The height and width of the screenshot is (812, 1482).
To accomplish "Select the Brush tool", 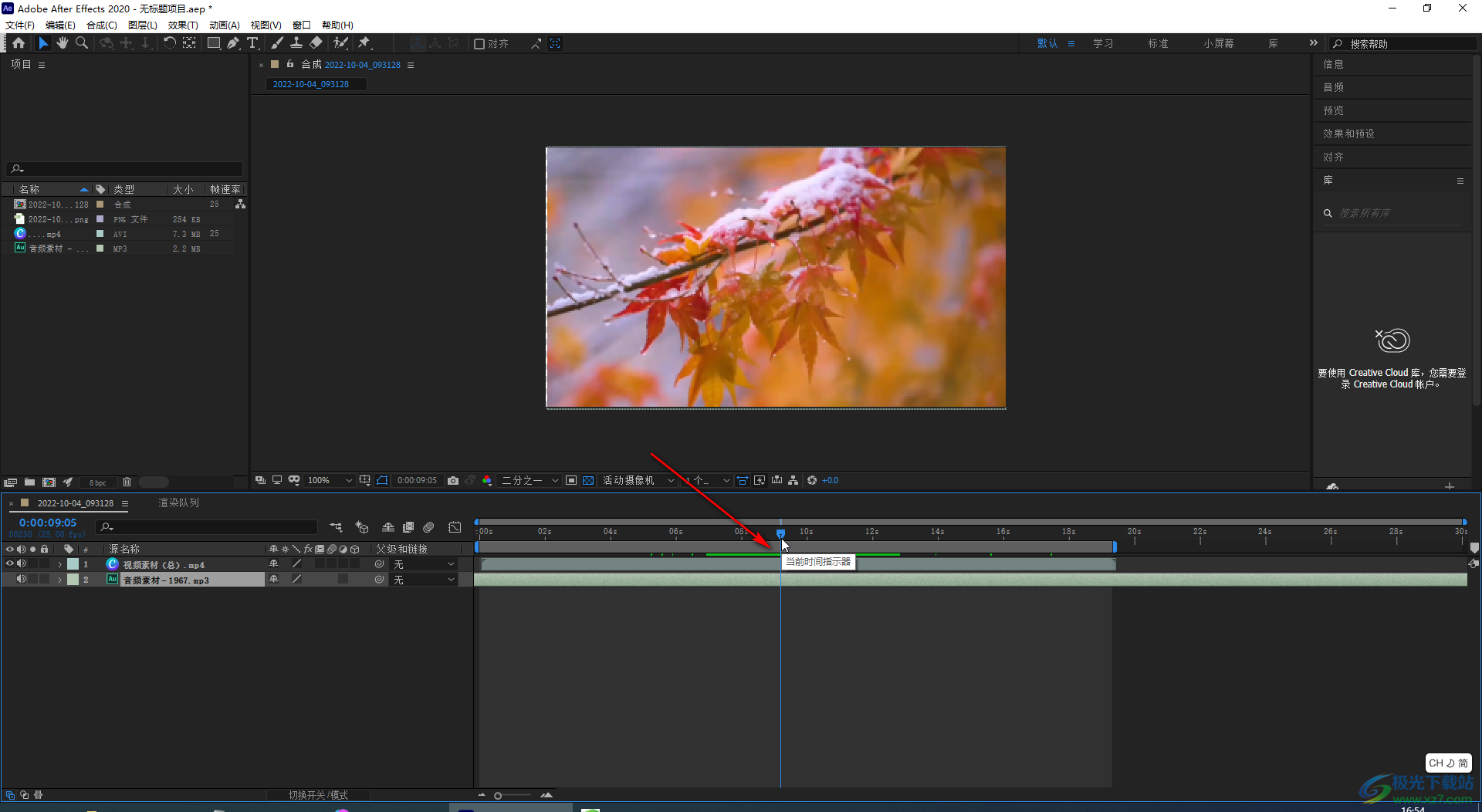I will click(x=277, y=43).
